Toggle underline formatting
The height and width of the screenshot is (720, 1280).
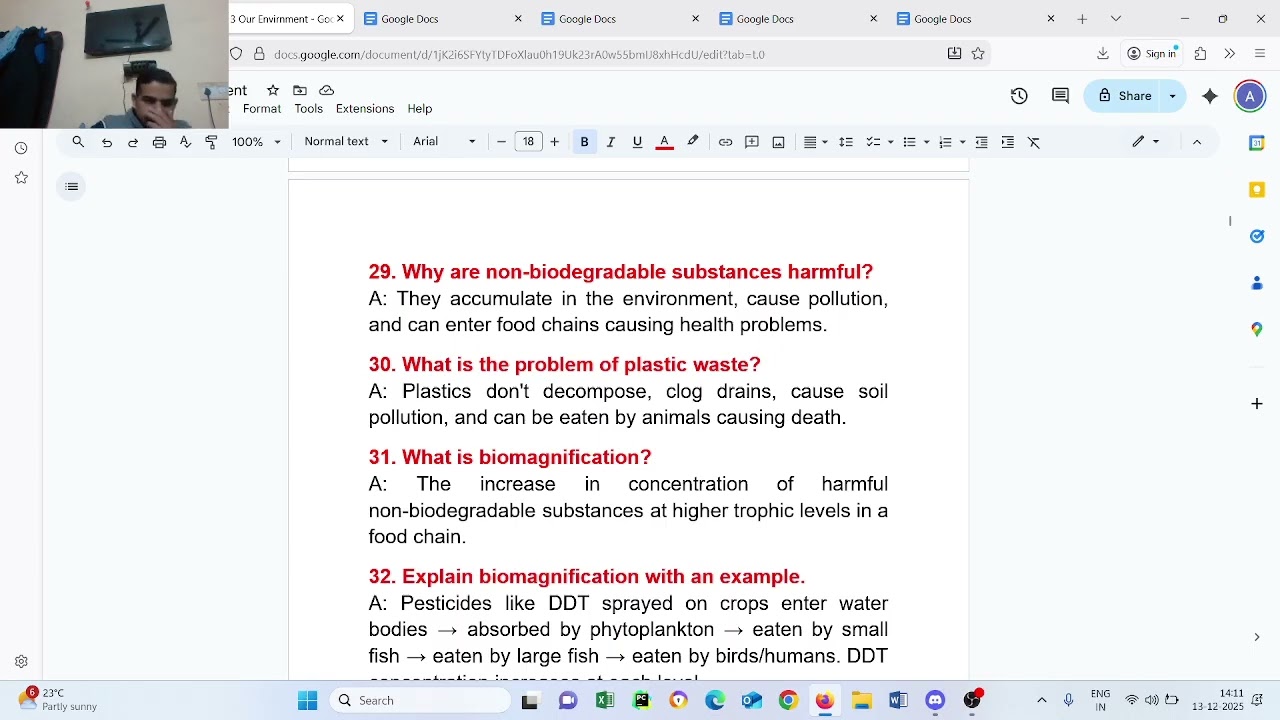637,142
